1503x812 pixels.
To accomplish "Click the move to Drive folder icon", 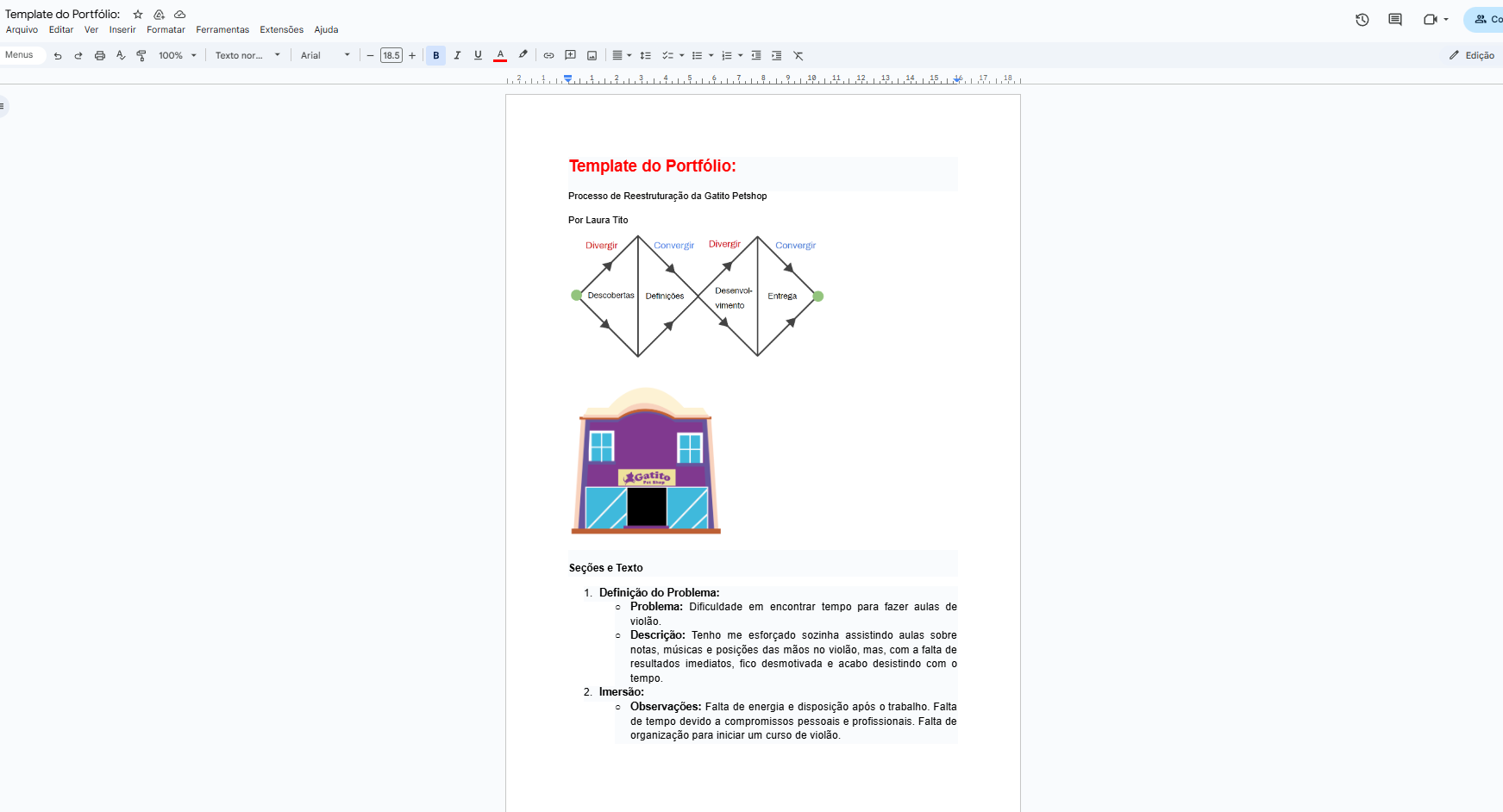I will [159, 15].
